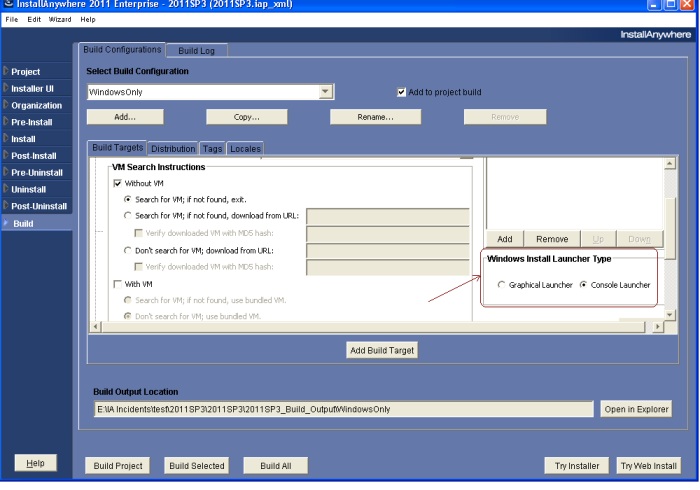The width and height of the screenshot is (700, 490).
Task: Click the Build Project button
Action: tap(118, 466)
